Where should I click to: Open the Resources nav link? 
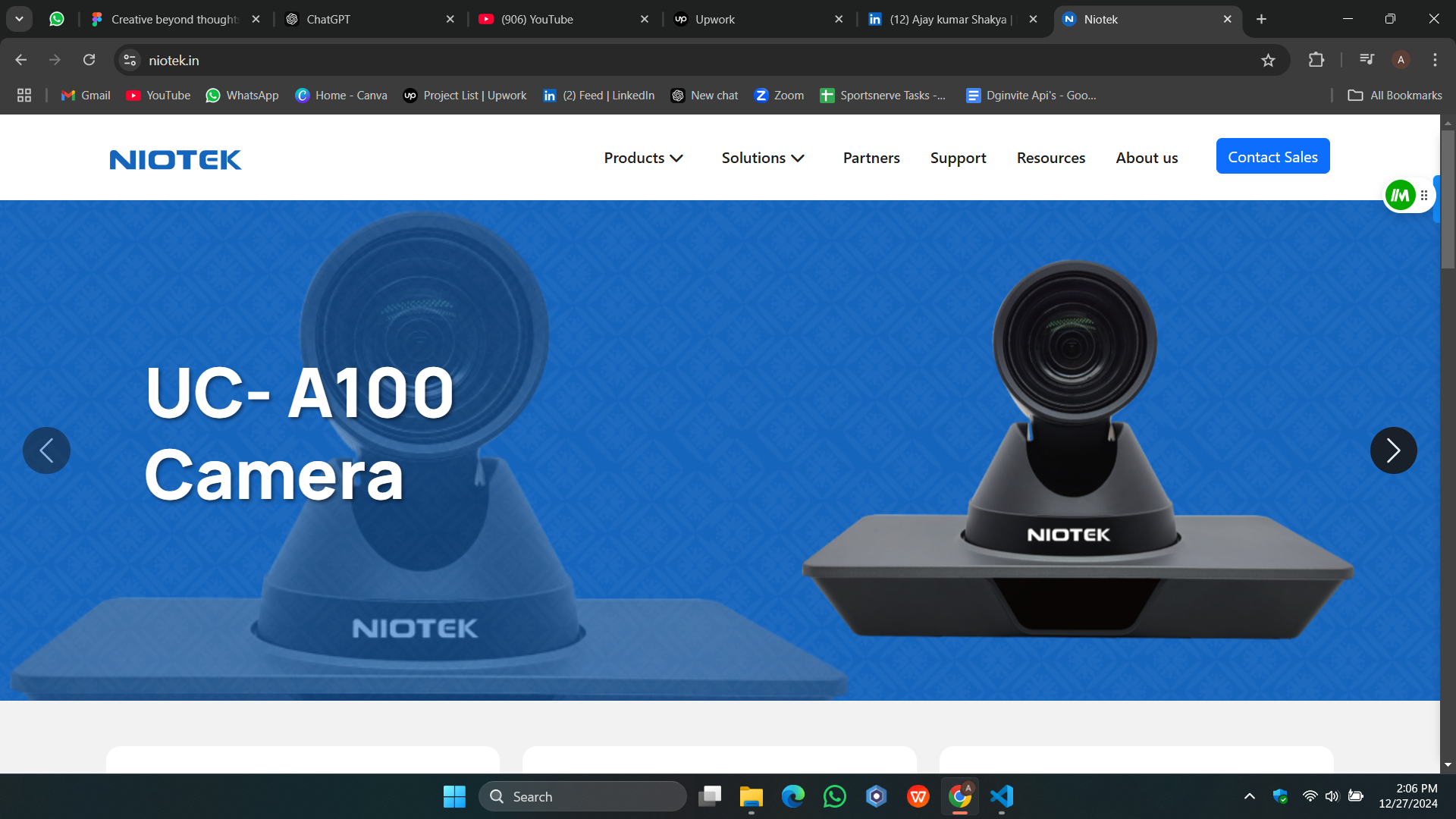pyautogui.click(x=1050, y=158)
